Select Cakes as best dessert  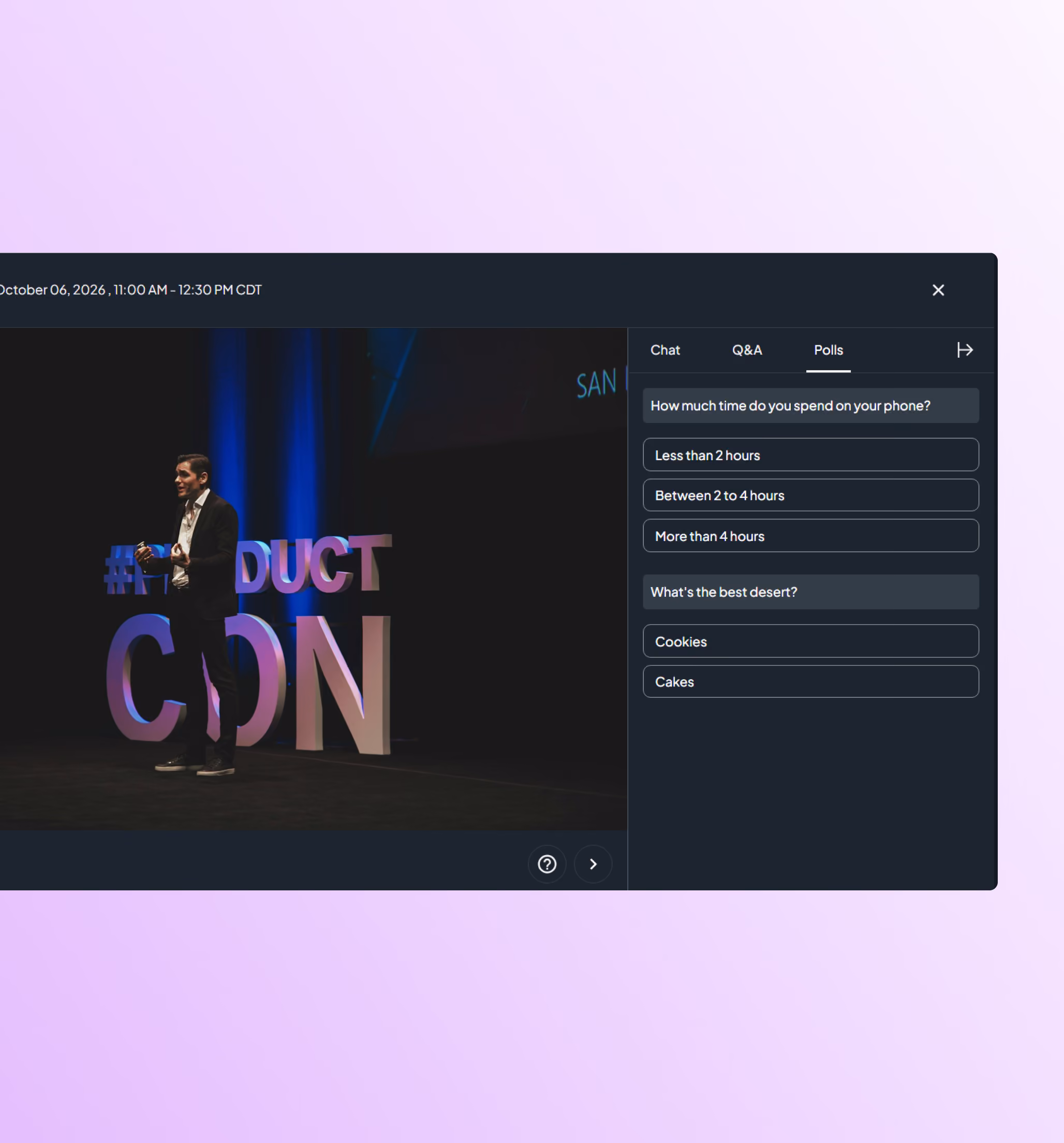810,681
